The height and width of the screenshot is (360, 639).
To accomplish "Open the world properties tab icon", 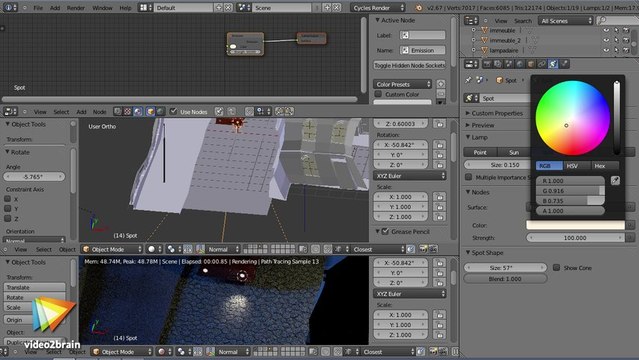I will point(520,64).
